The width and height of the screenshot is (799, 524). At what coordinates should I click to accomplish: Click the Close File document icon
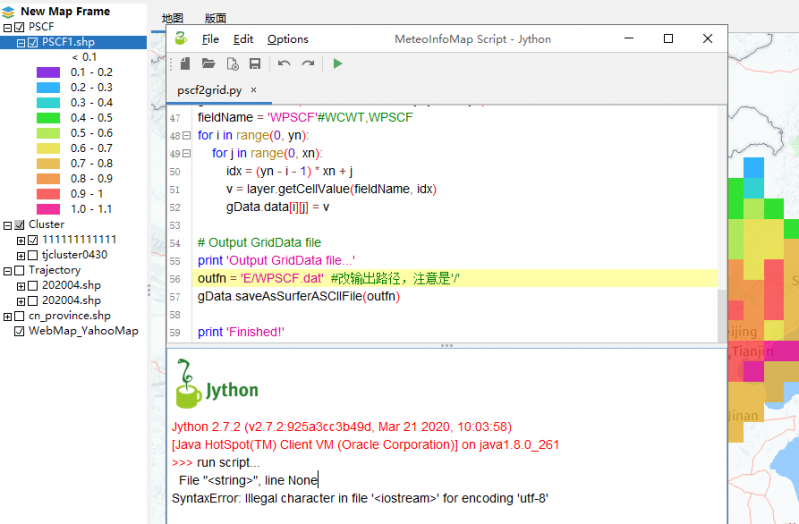tap(232, 64)
